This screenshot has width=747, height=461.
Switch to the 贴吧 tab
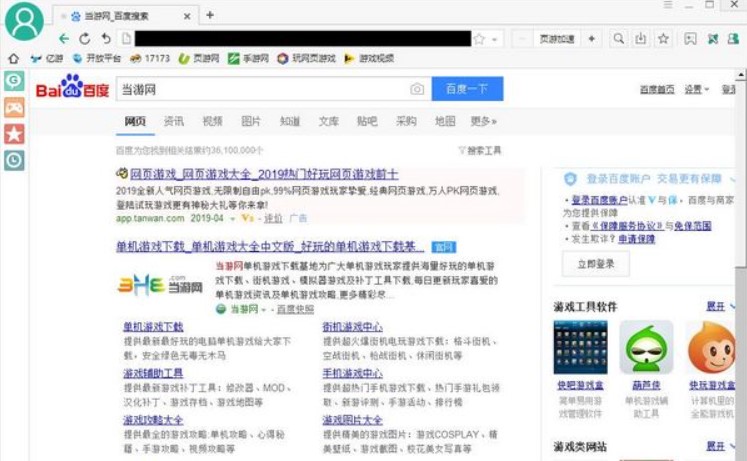pyautogui.click(x=367, y=121)
